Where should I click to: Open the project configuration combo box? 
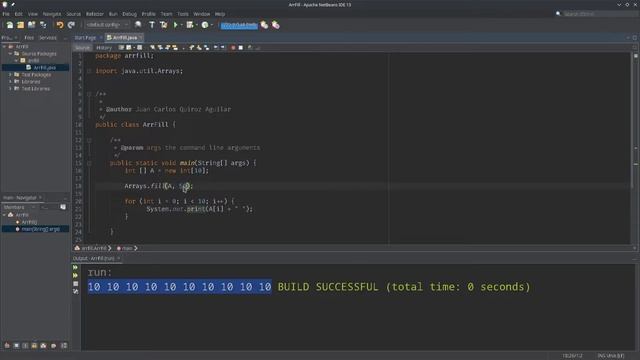107,25
